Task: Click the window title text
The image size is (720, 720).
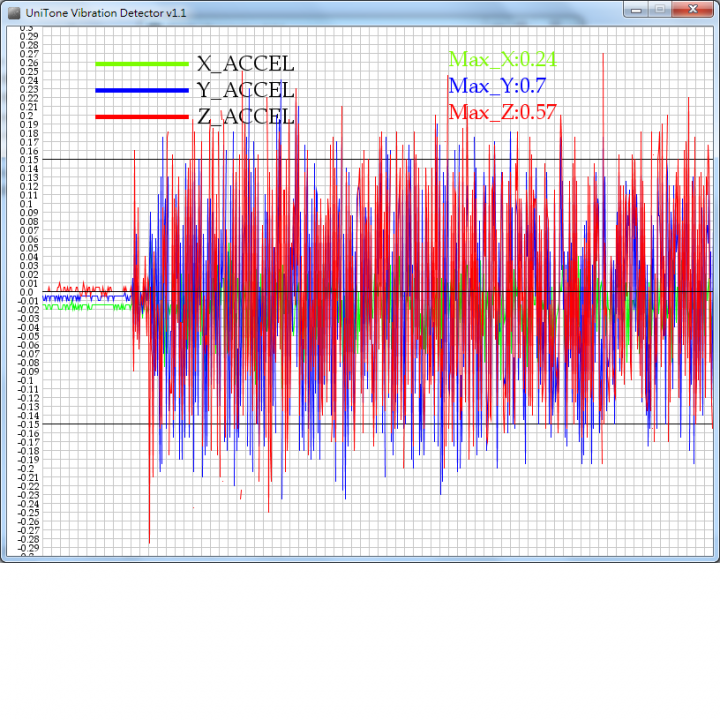Action: pos(106,13)
